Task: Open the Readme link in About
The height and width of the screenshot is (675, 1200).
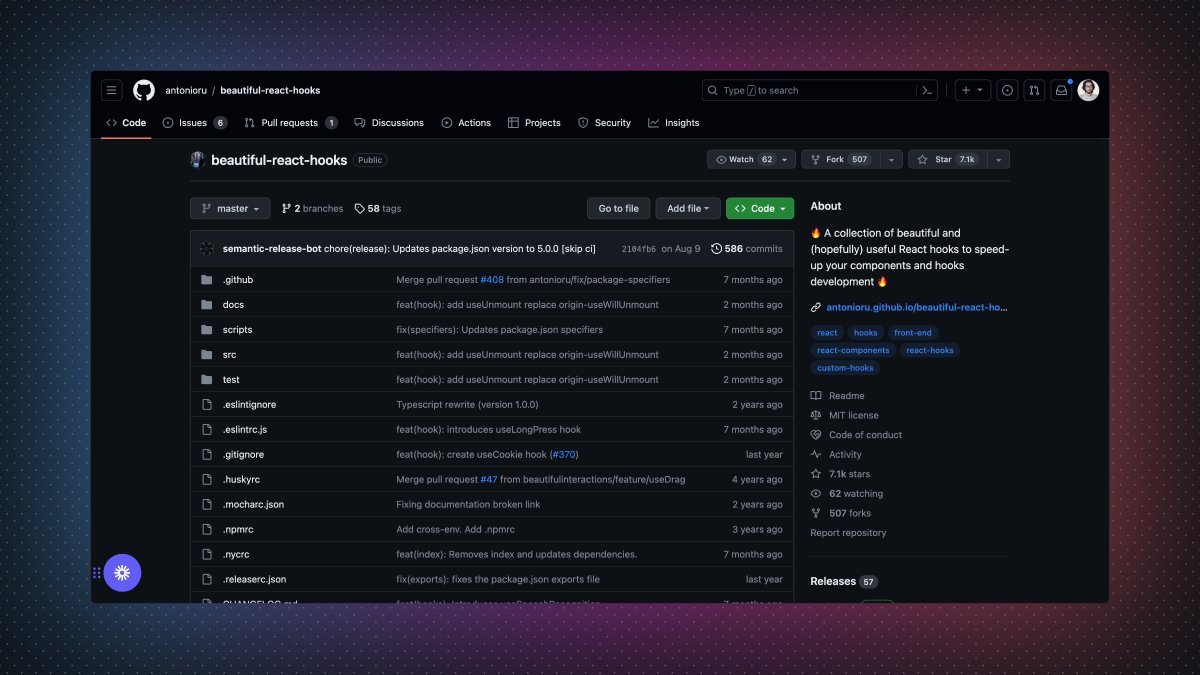Action: 837,396
